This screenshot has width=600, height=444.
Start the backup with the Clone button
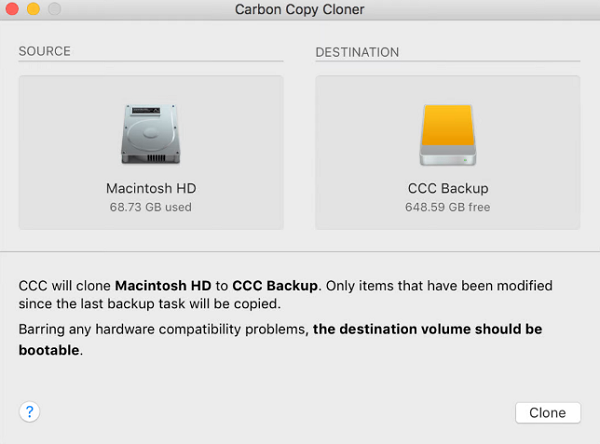tap(547, 412)
